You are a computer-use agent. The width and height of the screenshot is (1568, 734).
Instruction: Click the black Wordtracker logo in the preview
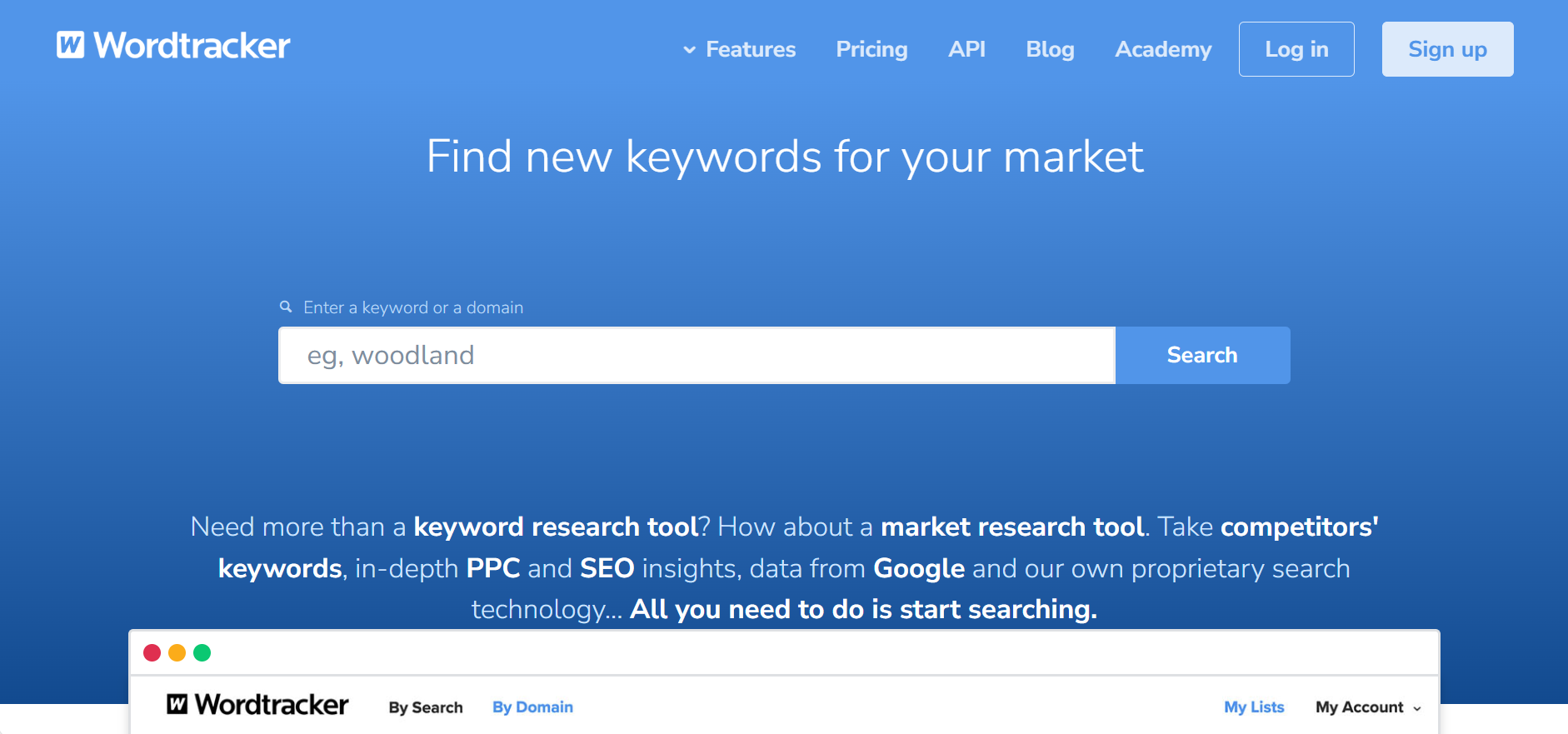(x=257, y=705)
